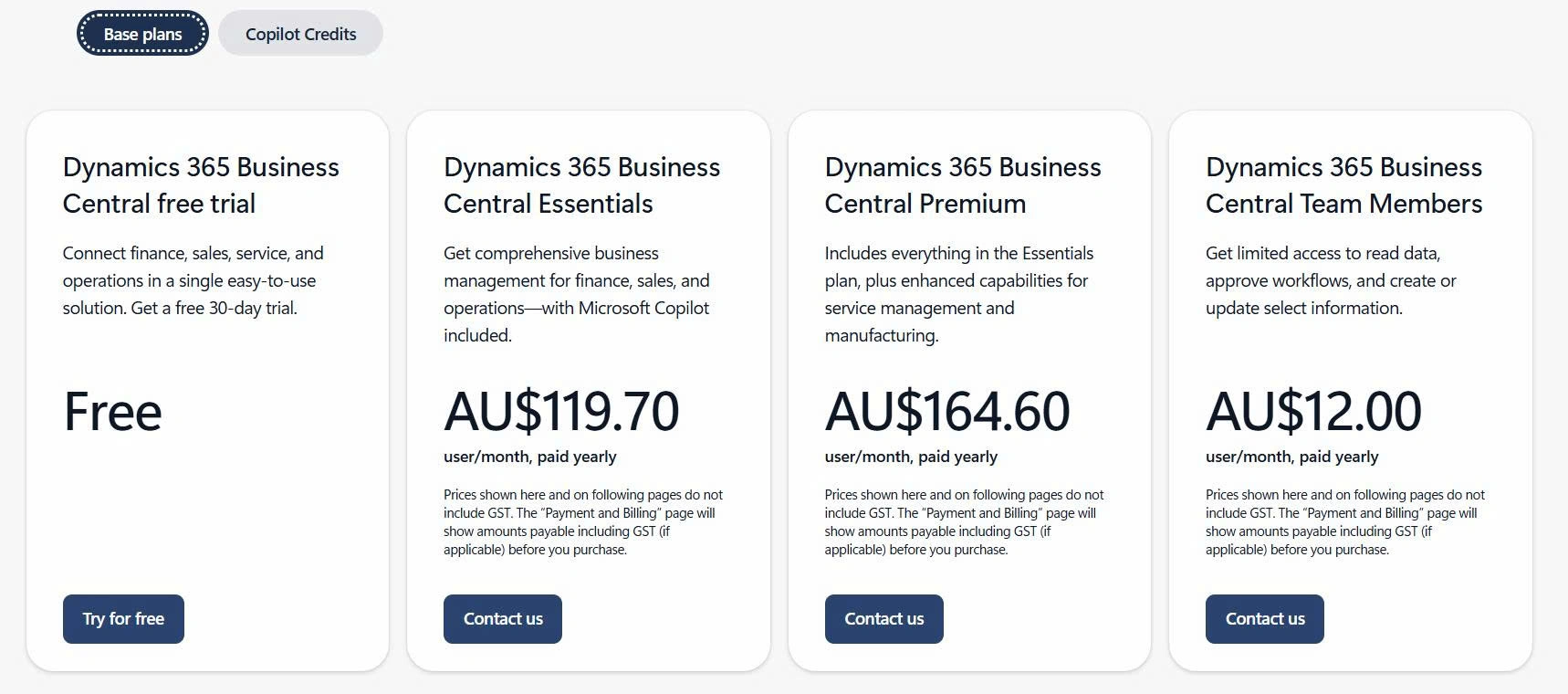Screen dimensions: 1568x694
Task: Switch to the Copilot Credits tab
Action: (x=300, y=33)
